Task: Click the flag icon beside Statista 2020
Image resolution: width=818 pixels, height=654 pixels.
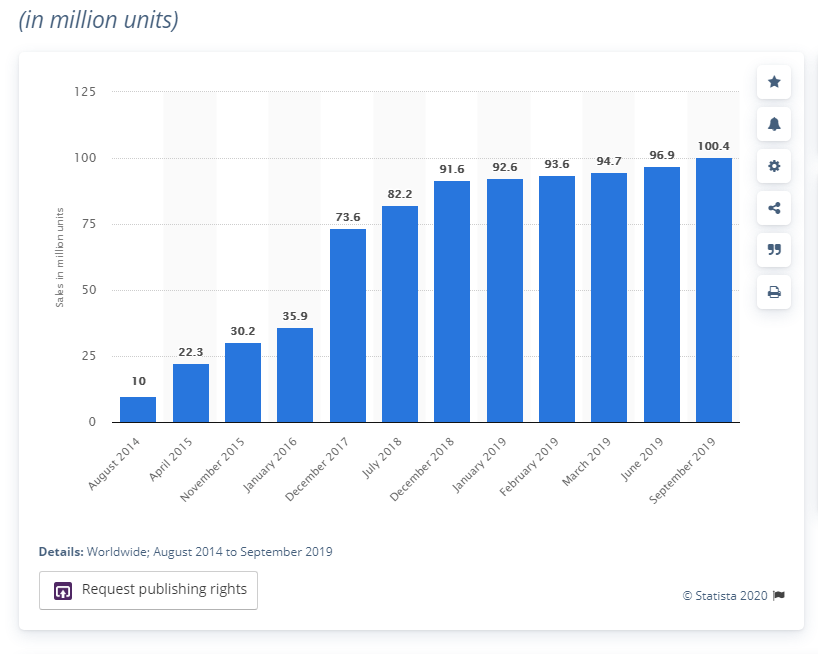Action: pyautogui.click(x=779, y=595)
